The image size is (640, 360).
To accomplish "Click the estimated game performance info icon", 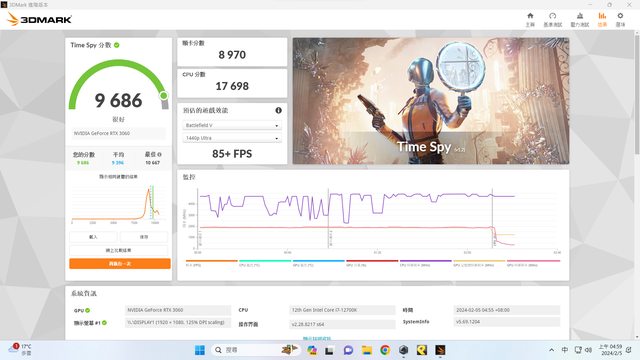I will pyautogui.click(x=278, y=110).
